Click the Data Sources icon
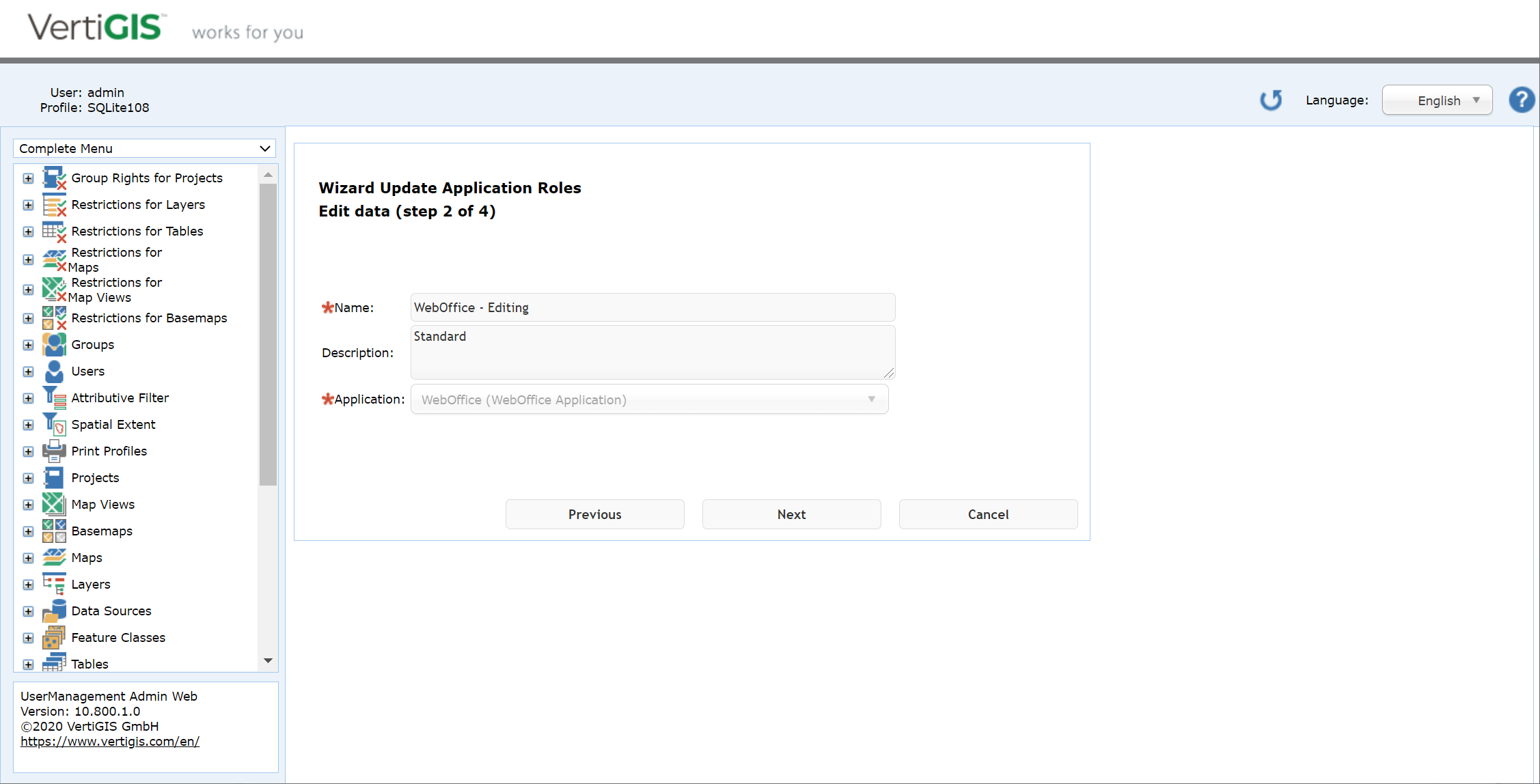1540x784 pixels. click(x=54, y=610)
